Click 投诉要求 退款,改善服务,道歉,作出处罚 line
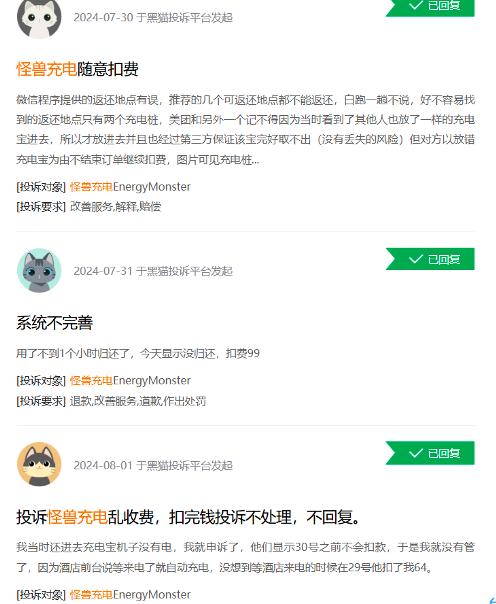Image resolution: width=496 pixels, height=604 pixels. pyautogui.click(x=111, y=401)
